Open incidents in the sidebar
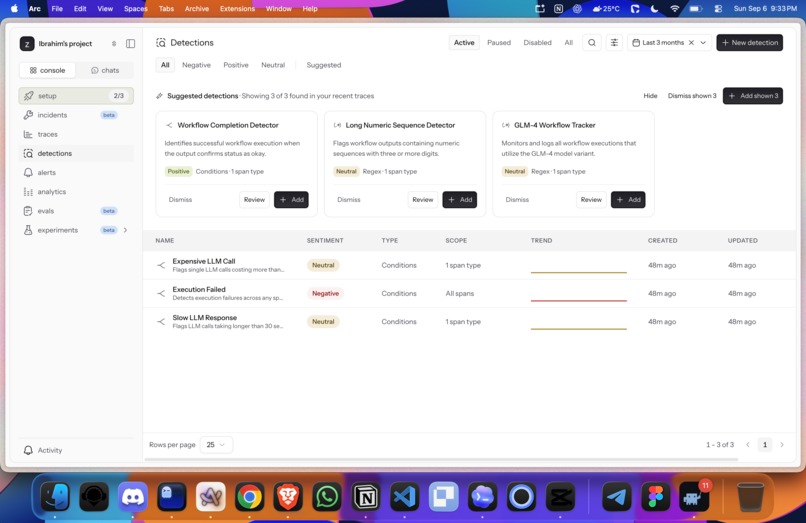Viewport: 806px width, 523px height. click(76, 115)
